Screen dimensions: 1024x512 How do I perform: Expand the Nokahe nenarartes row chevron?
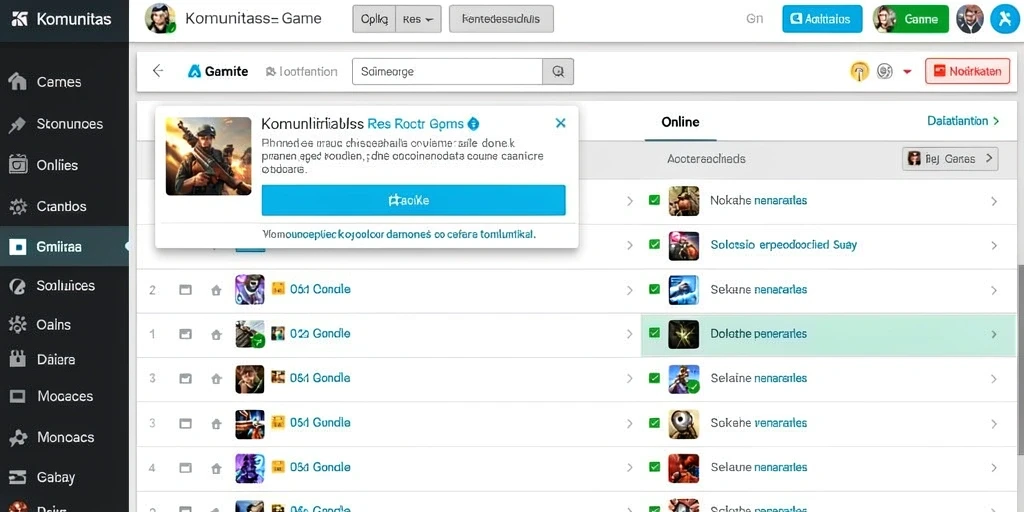coord(994,201)
